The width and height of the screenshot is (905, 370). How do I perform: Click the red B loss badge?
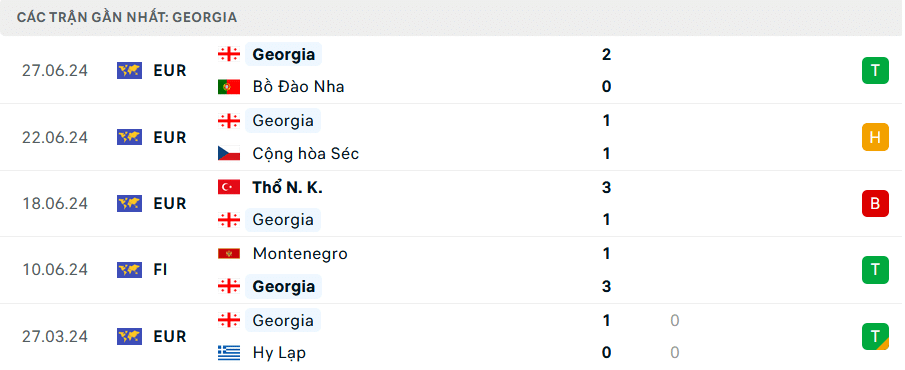875,203
